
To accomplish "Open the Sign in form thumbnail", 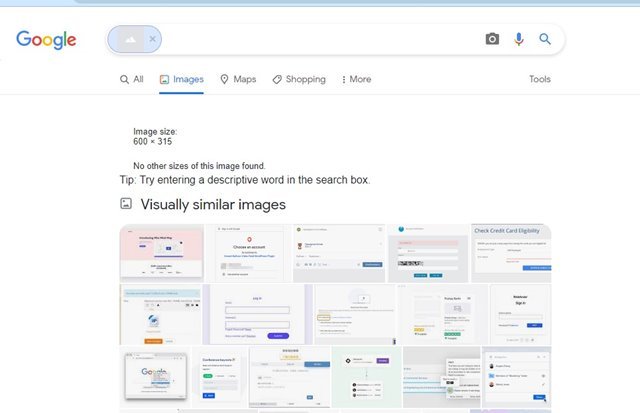I will (x=520, y=315).
